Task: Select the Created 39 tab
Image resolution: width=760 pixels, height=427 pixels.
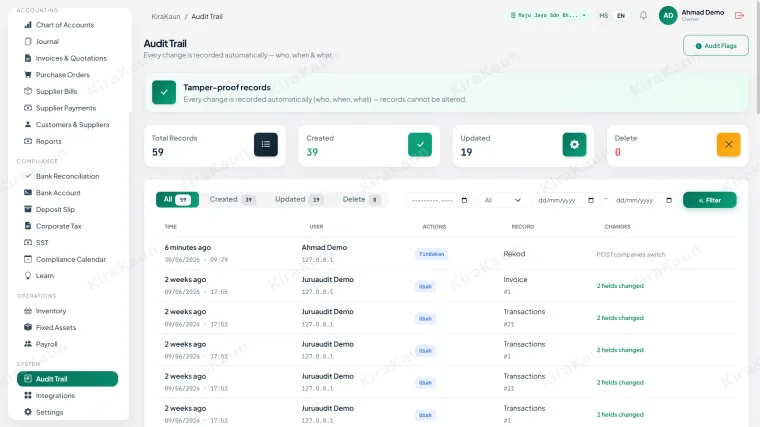Action: tap(232, 200)
